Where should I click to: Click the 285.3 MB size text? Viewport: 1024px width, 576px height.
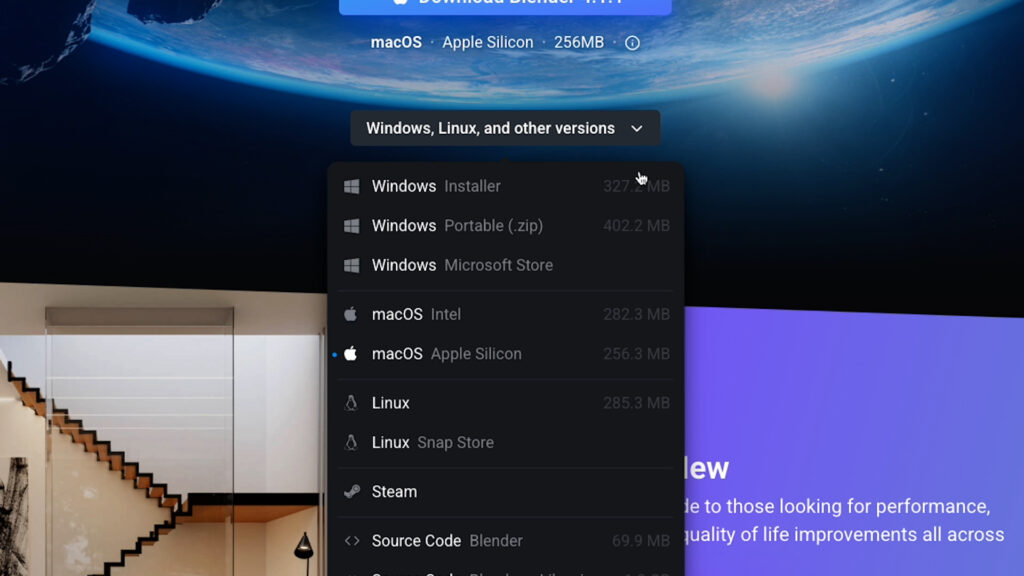(x=636, y=403)
